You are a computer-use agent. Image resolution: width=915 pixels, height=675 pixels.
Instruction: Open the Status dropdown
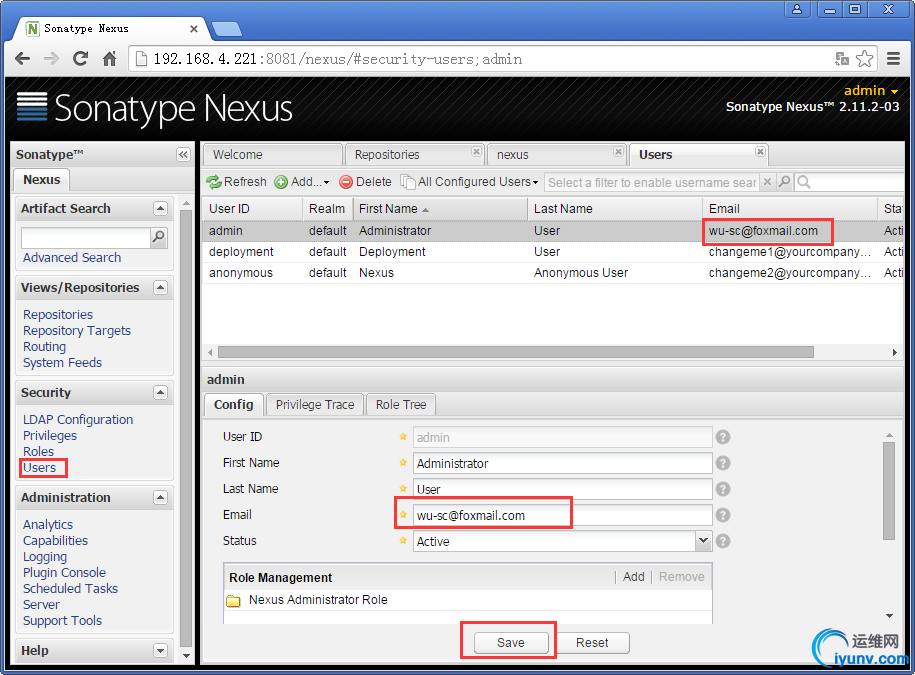pos(703,541)
